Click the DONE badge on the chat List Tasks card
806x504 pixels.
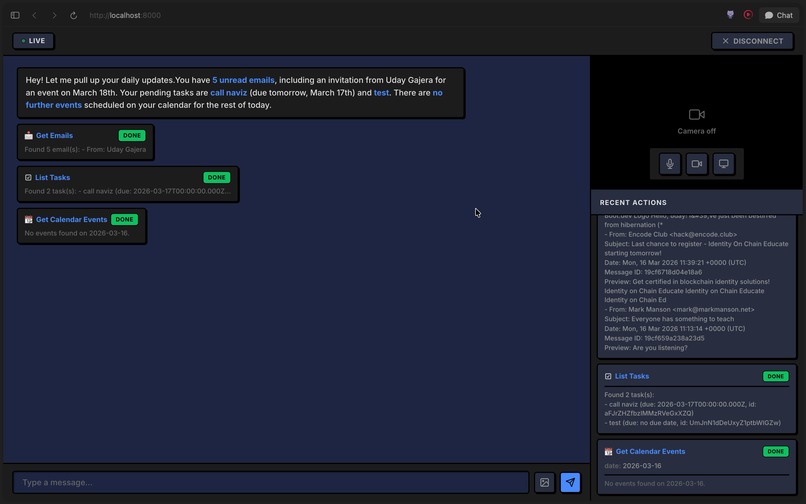click(216, 177)
